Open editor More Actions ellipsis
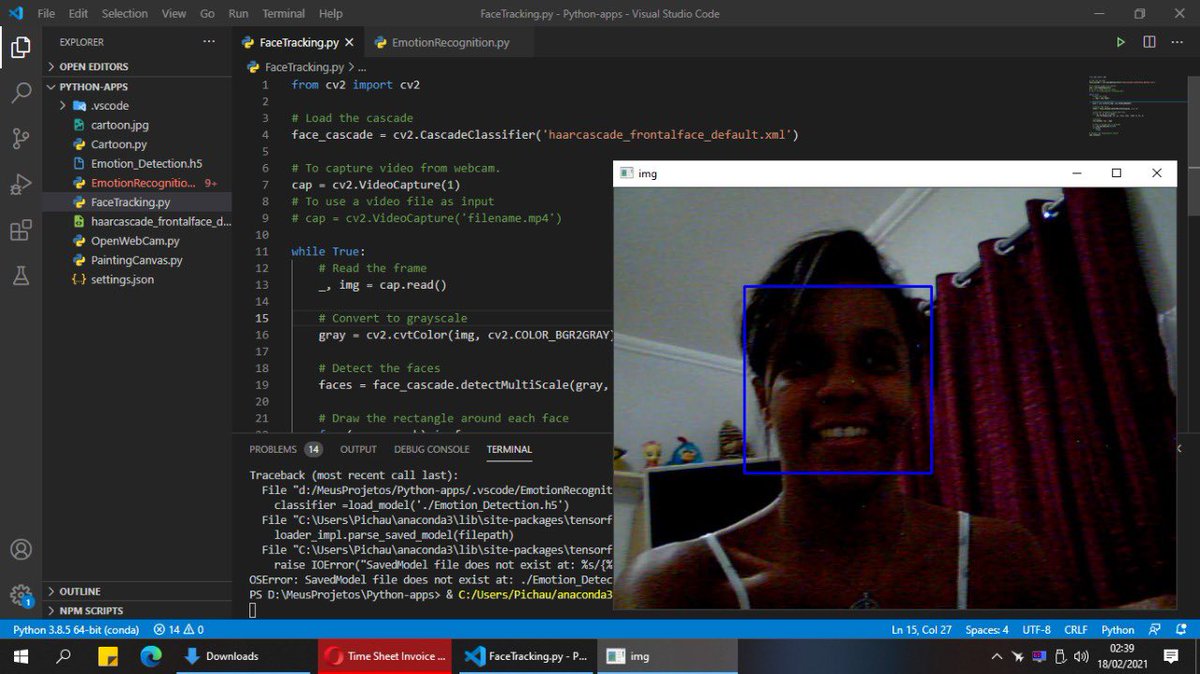The width and height of the screenshot is (1200, 674). (x=1177, y=43)
